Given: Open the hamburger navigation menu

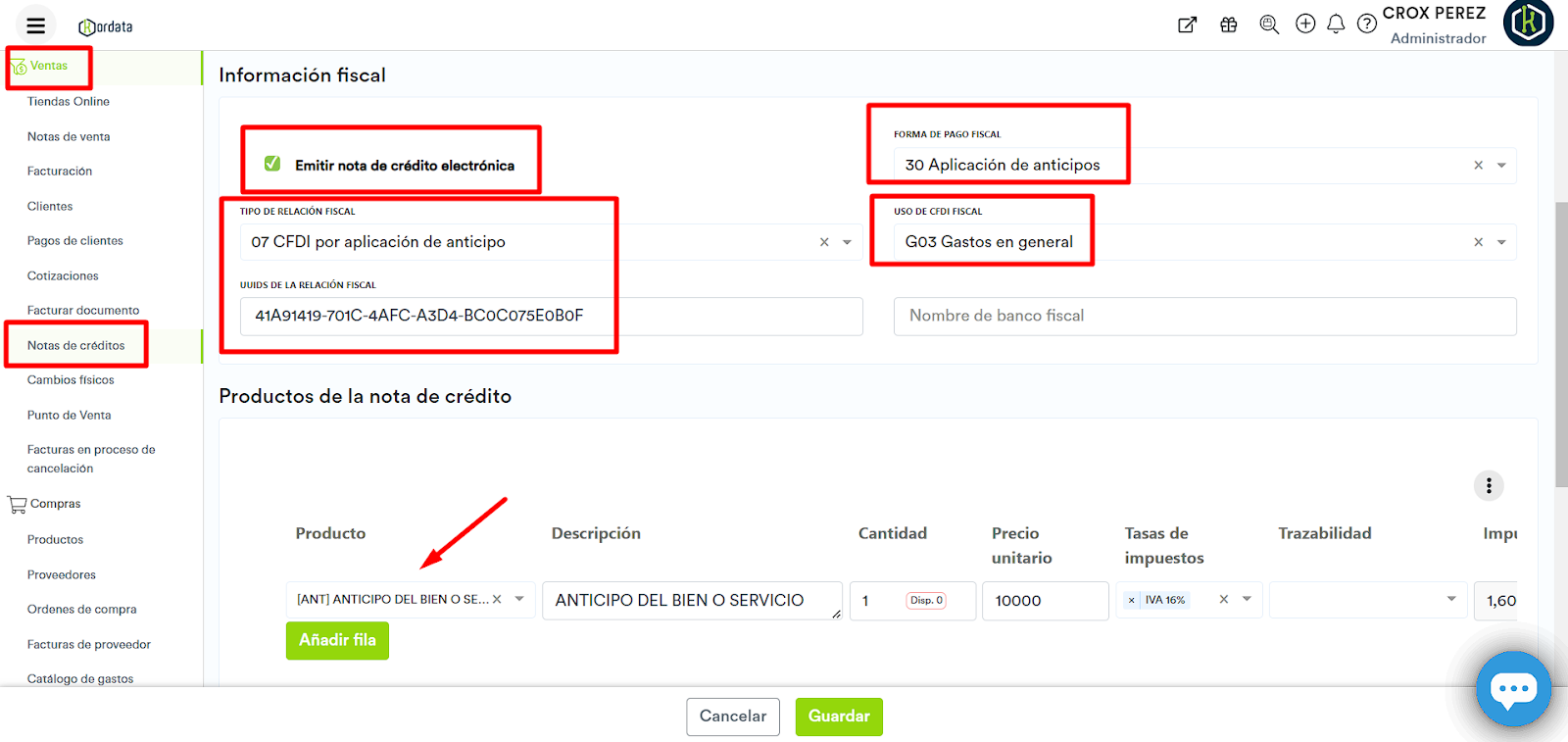Looking at the screenshot, I should point(35,25).
